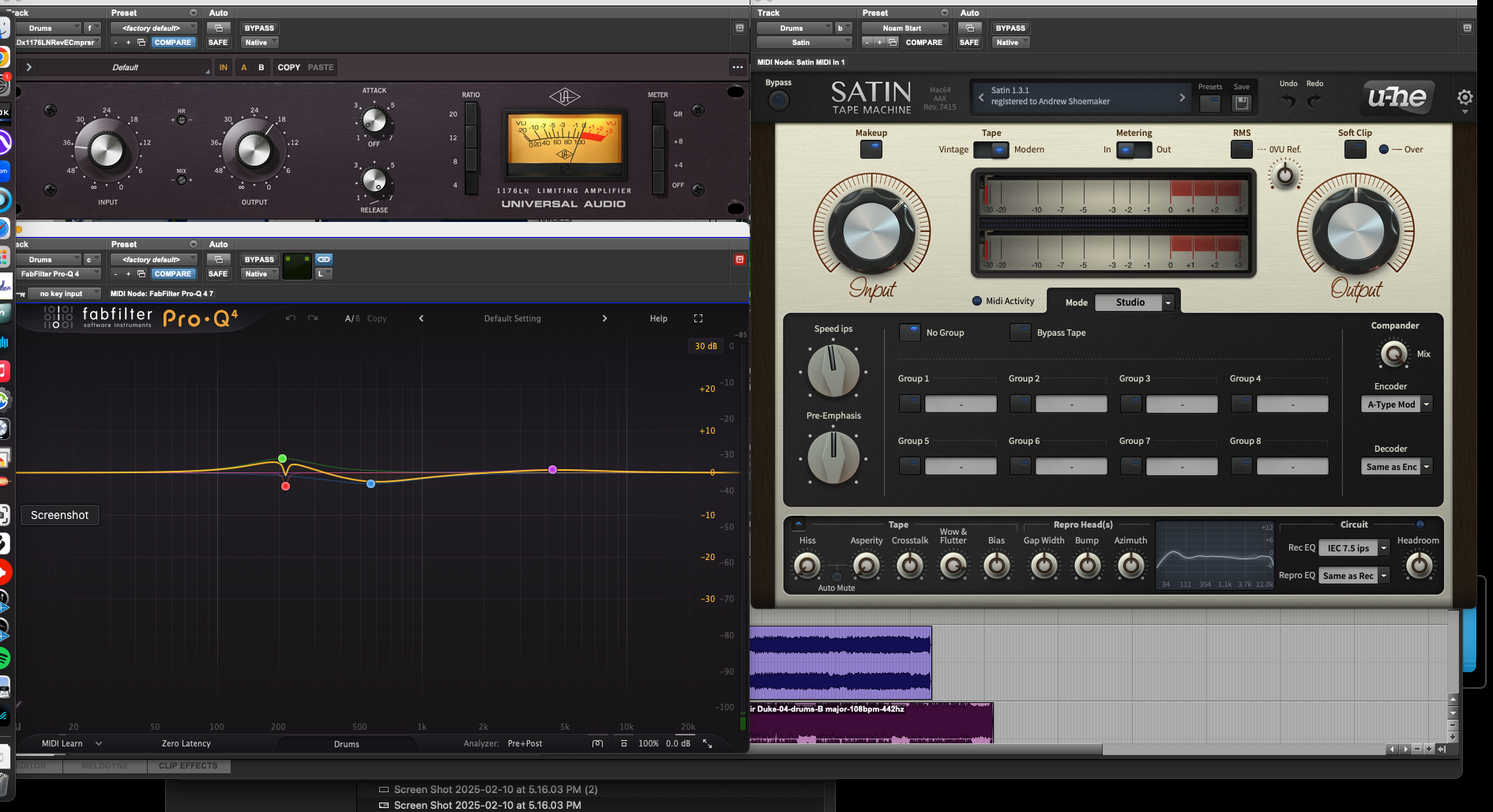The image size is (1493, 812).
Task: Select 1176LN setting A
Action: coord(243,67)
